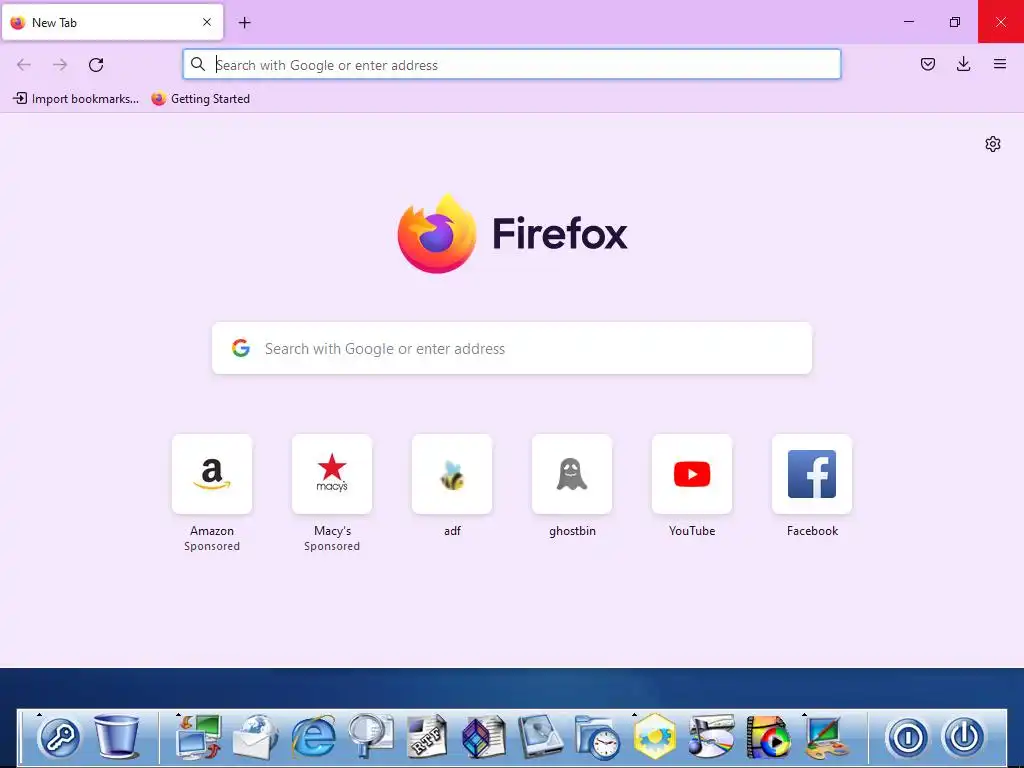1024x768 pixels.
Task: Open the key/password icon in dock
Action: pos(59,737)
